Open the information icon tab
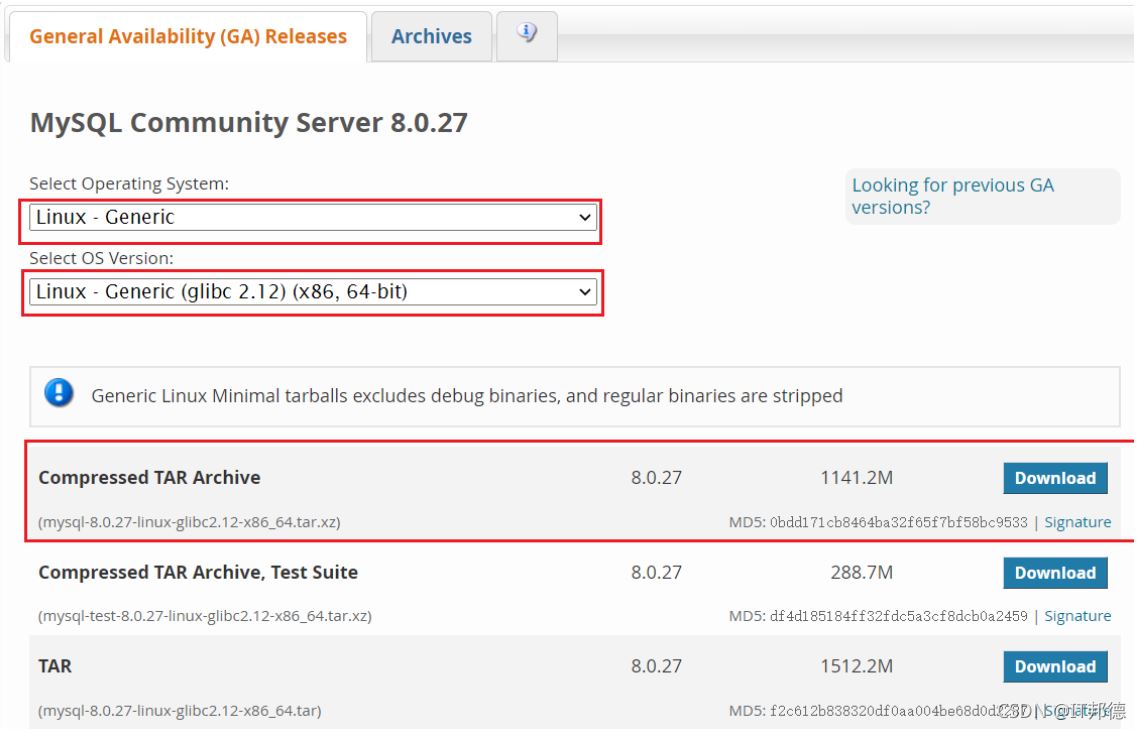 pyautogui.click(x=526, y=34)
